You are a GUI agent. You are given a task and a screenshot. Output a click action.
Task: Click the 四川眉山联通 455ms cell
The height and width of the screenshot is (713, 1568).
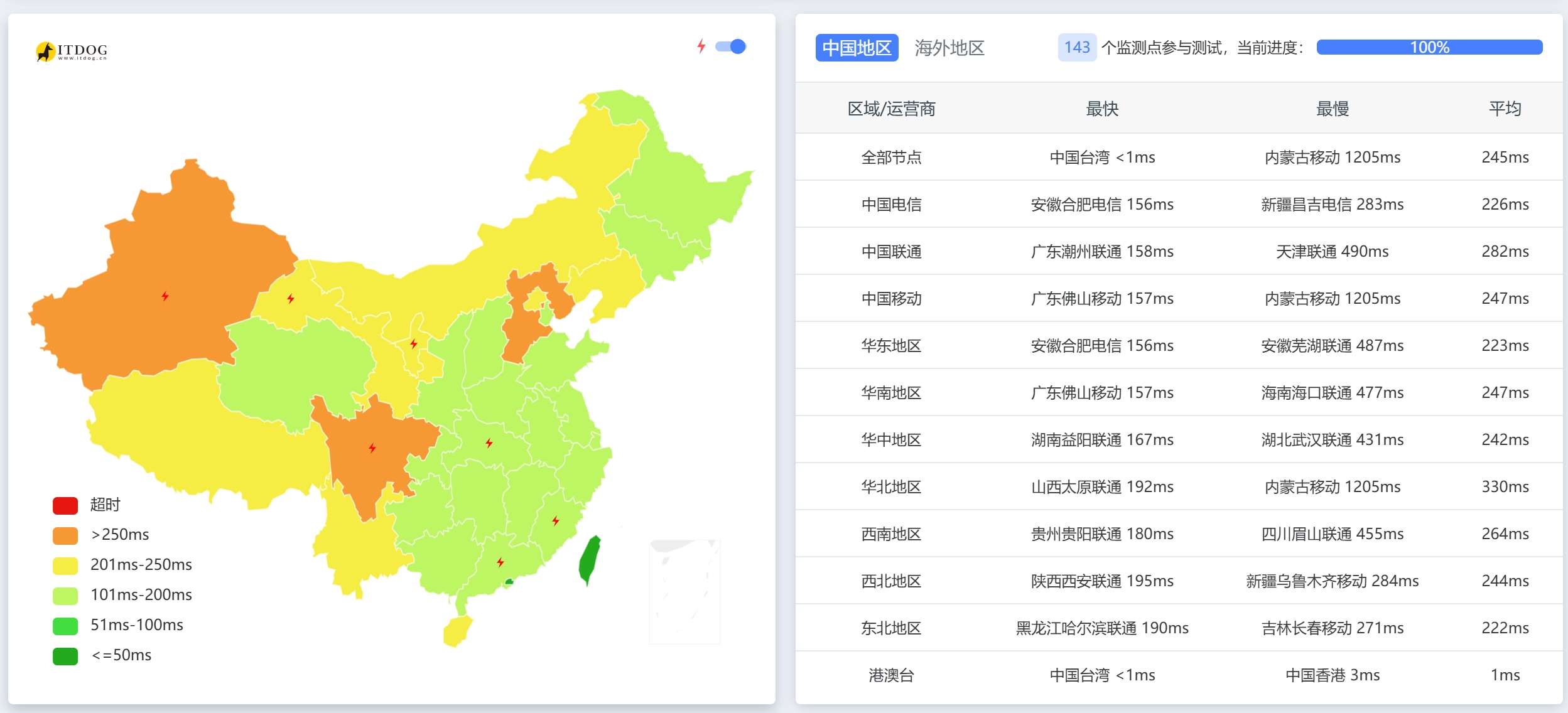(1333, 533)
